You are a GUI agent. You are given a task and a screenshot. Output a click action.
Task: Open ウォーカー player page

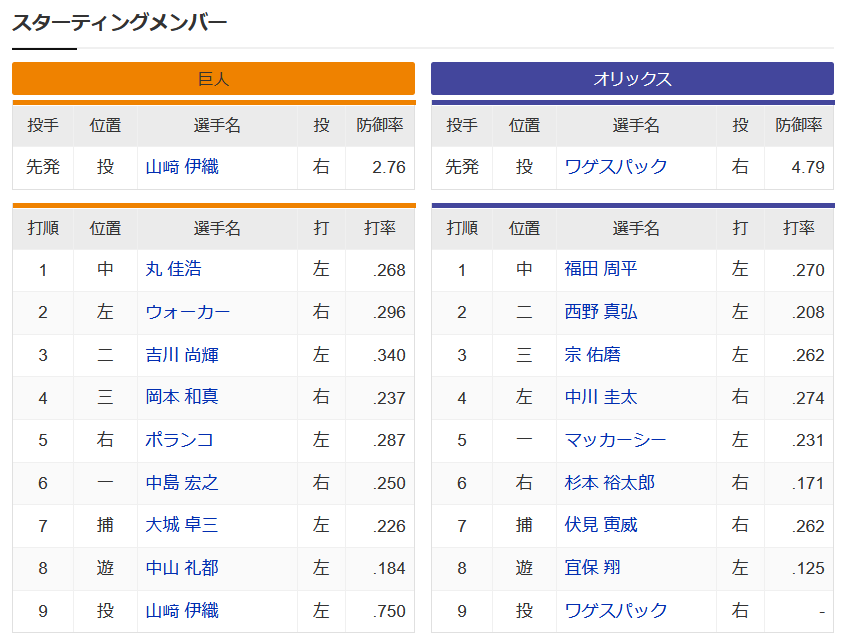[x=188, y=312]
